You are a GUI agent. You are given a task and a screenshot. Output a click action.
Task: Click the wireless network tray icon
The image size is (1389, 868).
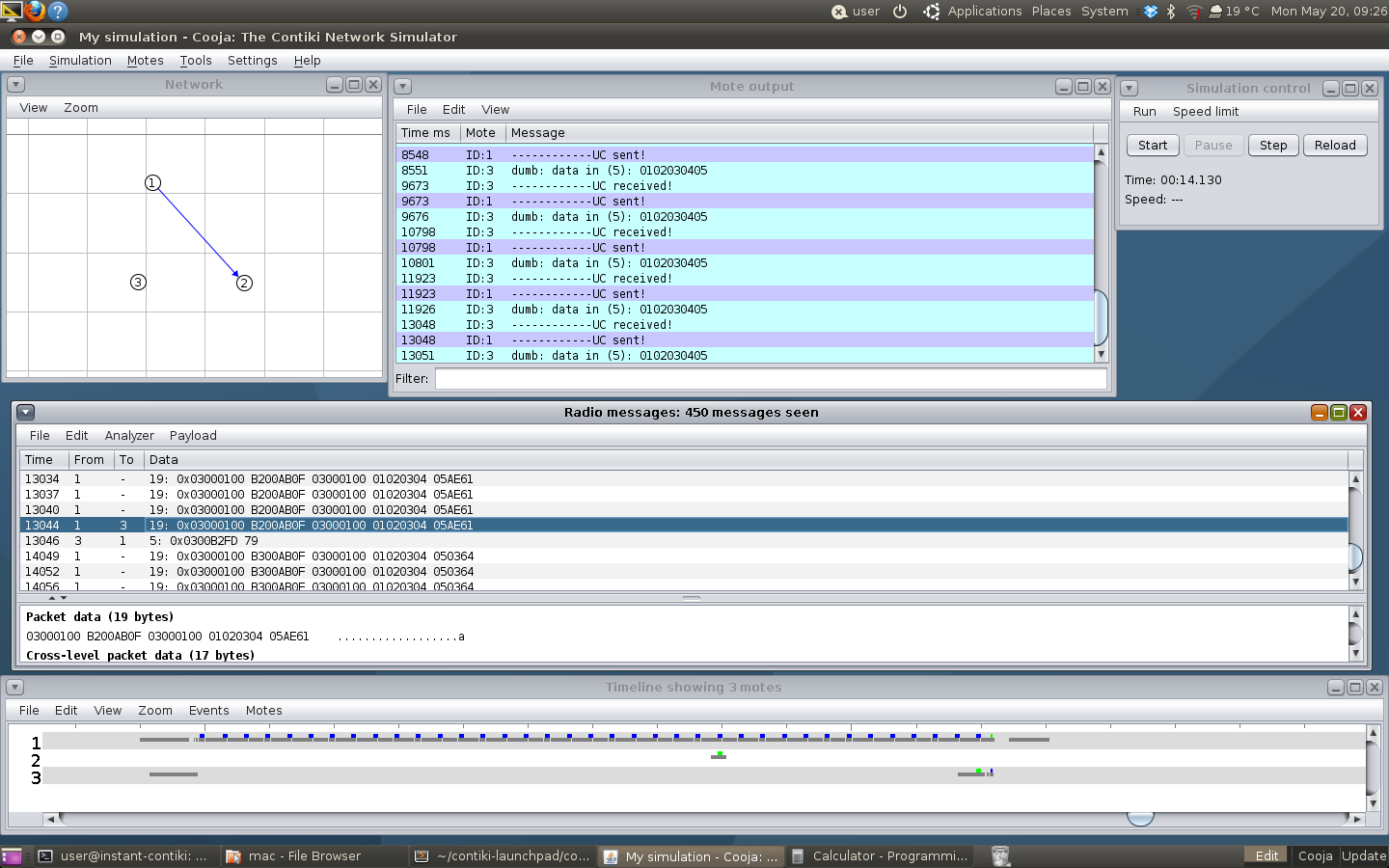(x=1194, y=12)
